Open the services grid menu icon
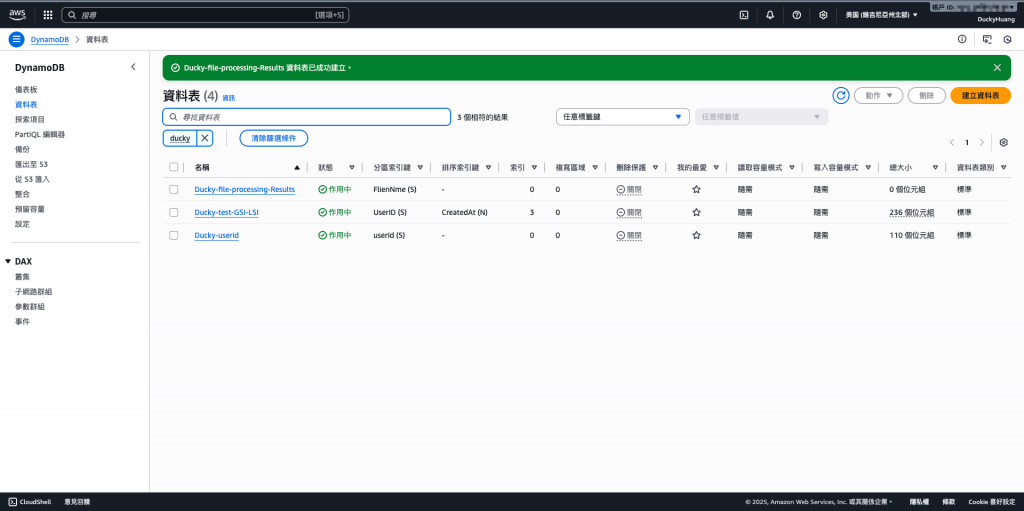Image resolution: width=1024 pixels, height=511 pixels. [48, 15]
